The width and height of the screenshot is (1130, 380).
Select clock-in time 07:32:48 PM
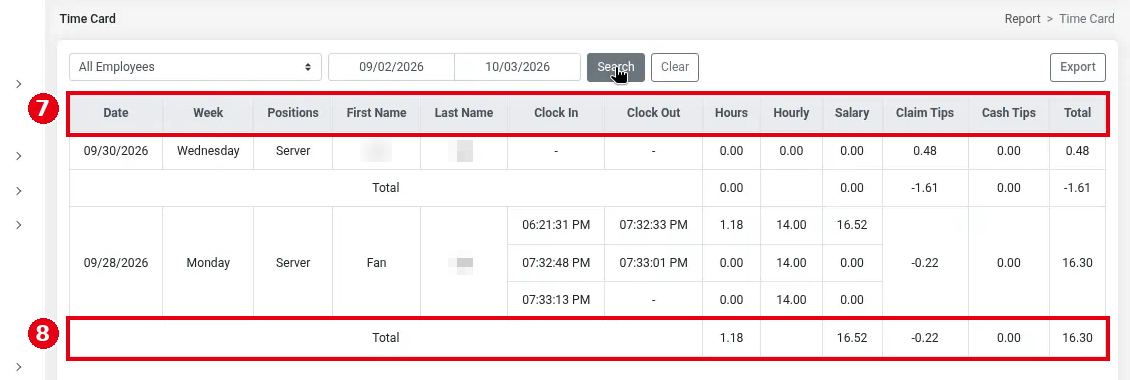point(556,262)
